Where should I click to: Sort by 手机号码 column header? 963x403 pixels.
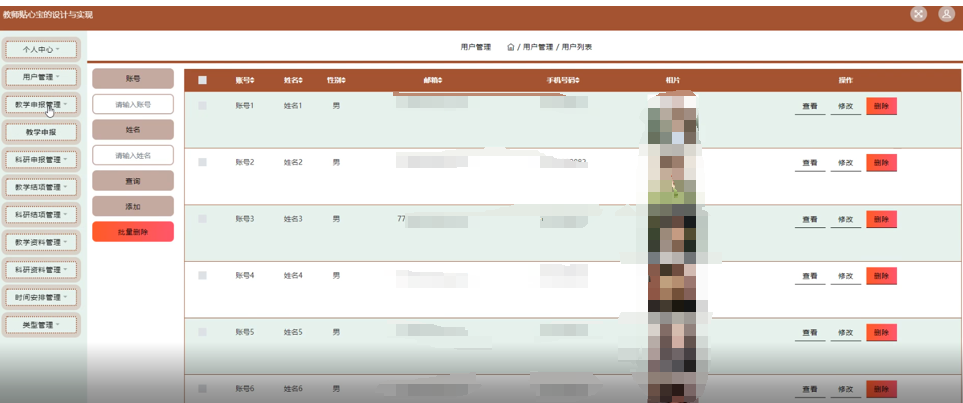(563, 80)
